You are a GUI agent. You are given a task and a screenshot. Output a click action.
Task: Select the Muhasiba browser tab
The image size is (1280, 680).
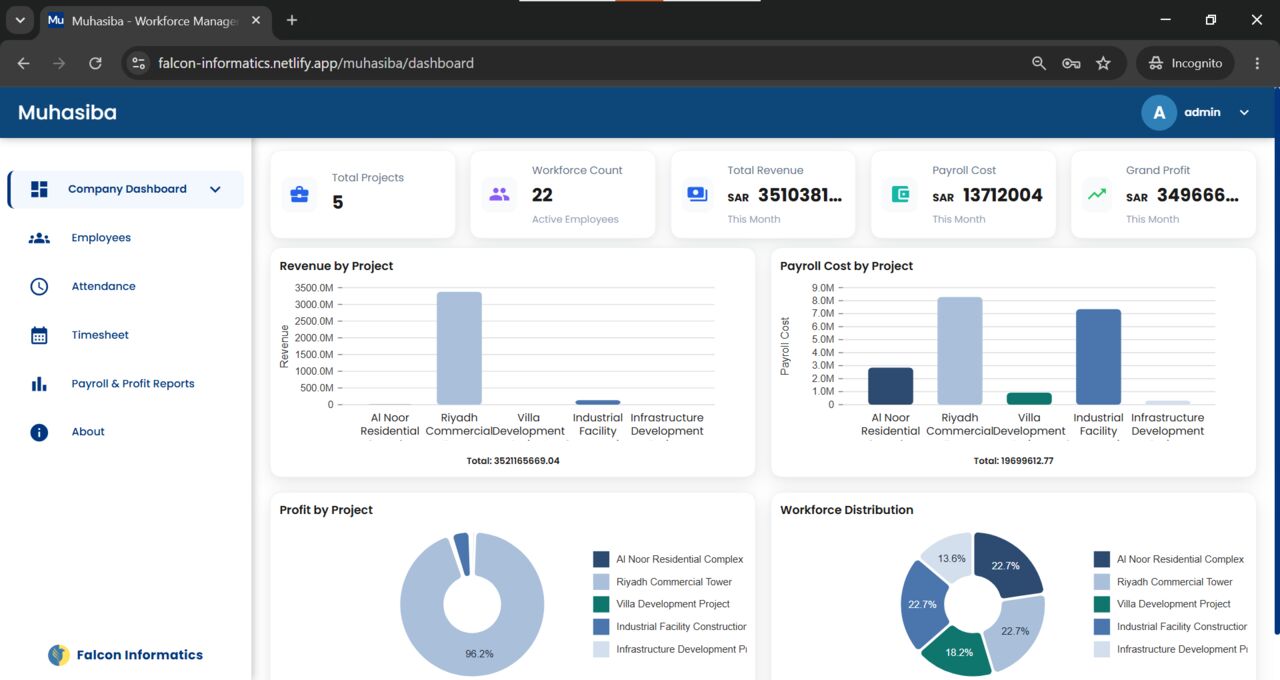[155, 21]
